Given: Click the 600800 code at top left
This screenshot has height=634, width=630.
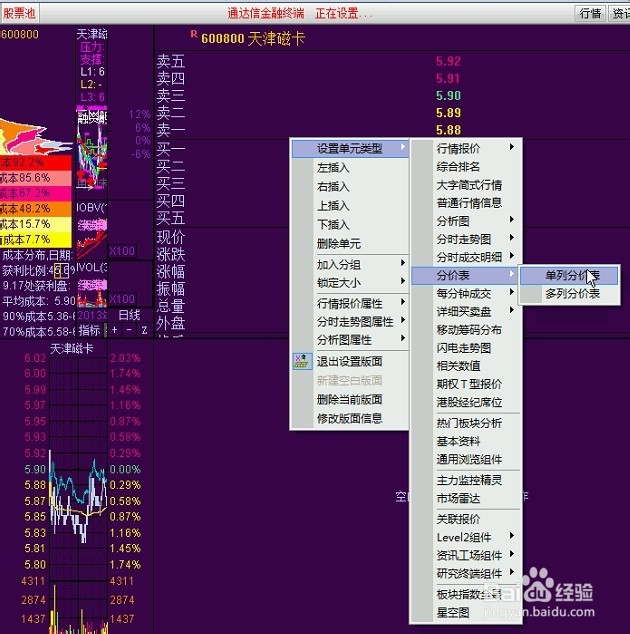Looking at the screenshot, I should coord(20,34).
